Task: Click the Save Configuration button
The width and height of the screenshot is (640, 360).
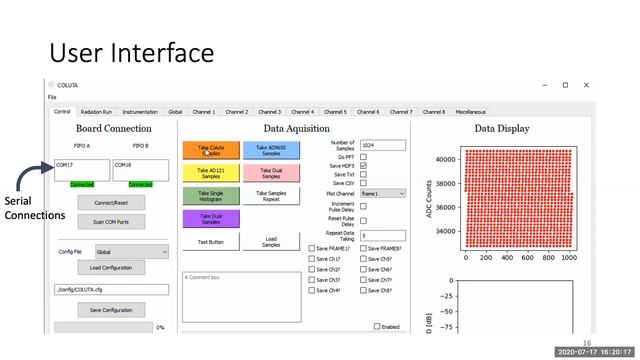Action: coord(111,310)
